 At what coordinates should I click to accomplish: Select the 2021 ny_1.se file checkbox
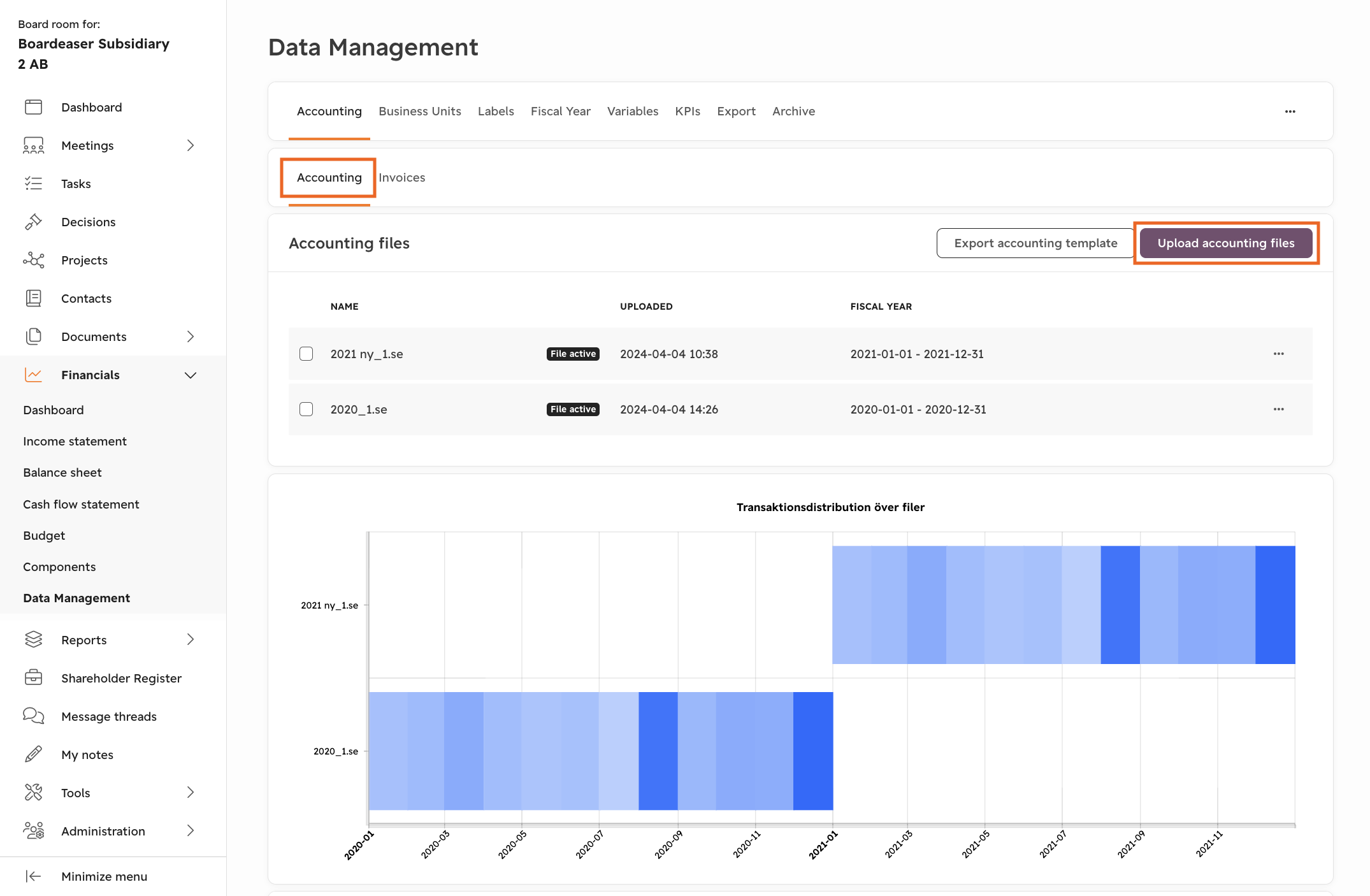point(306,354)
